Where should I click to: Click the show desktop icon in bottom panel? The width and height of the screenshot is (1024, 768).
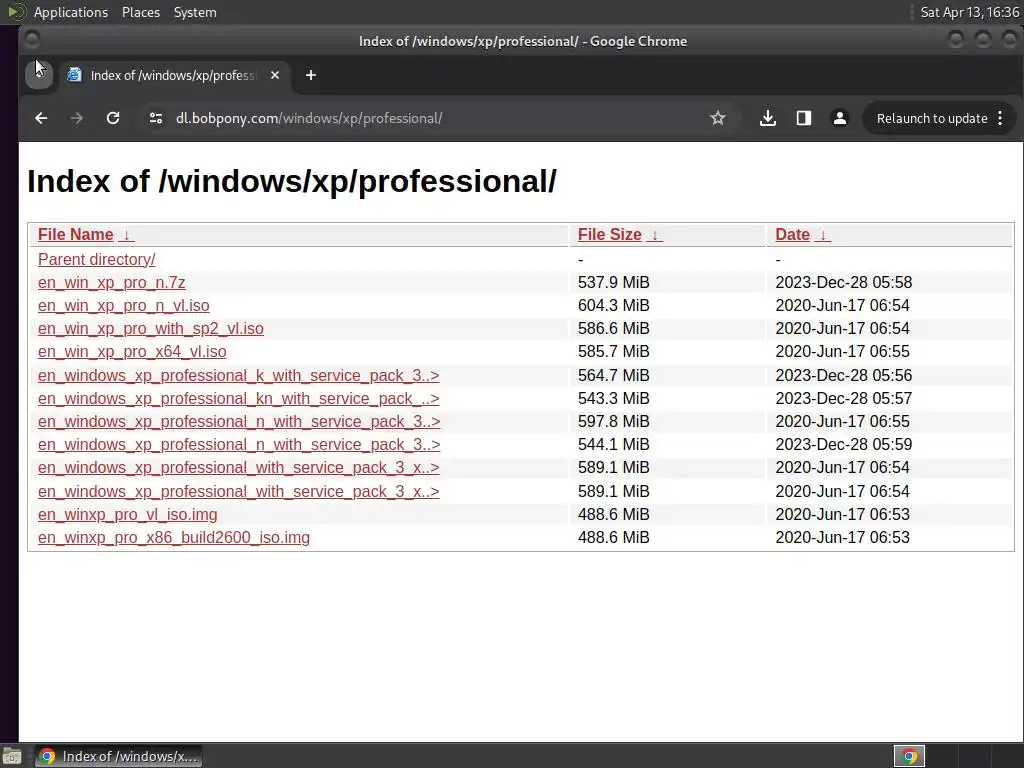coord(12,757)
